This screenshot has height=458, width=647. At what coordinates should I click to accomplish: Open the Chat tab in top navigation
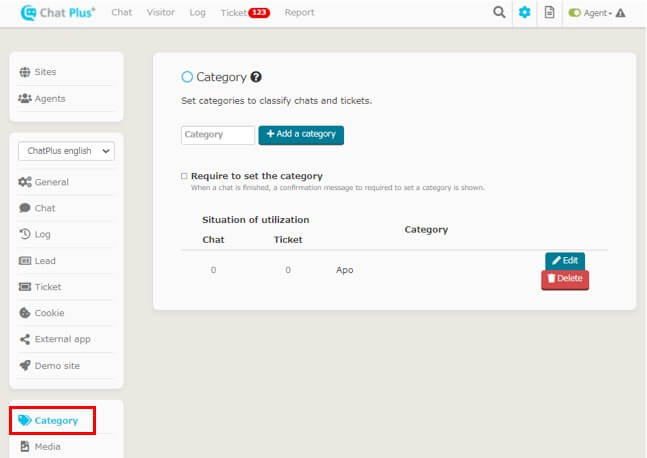click(x=122, y=12)
